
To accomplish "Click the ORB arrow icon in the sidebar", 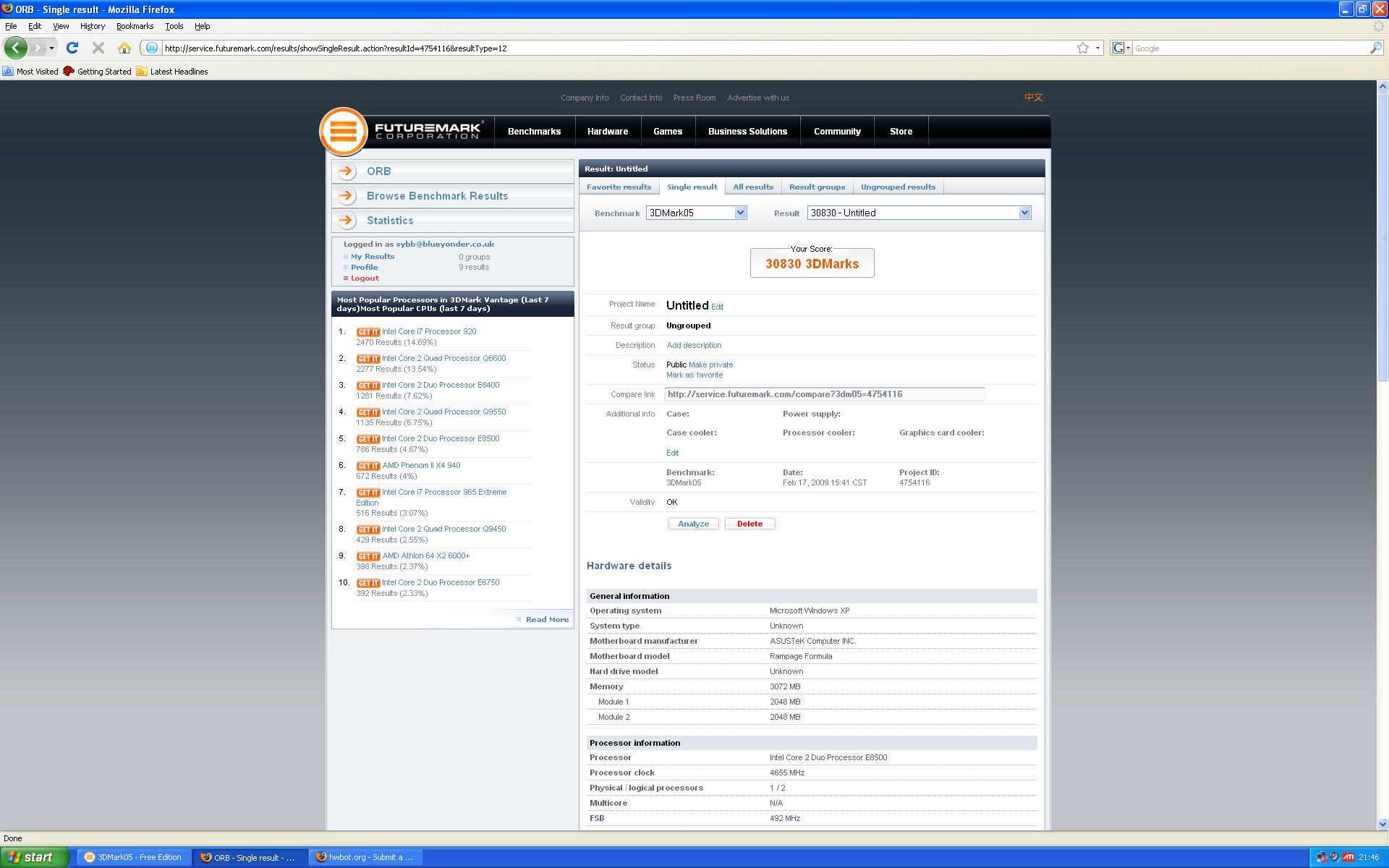I will (x=347, y=171).
